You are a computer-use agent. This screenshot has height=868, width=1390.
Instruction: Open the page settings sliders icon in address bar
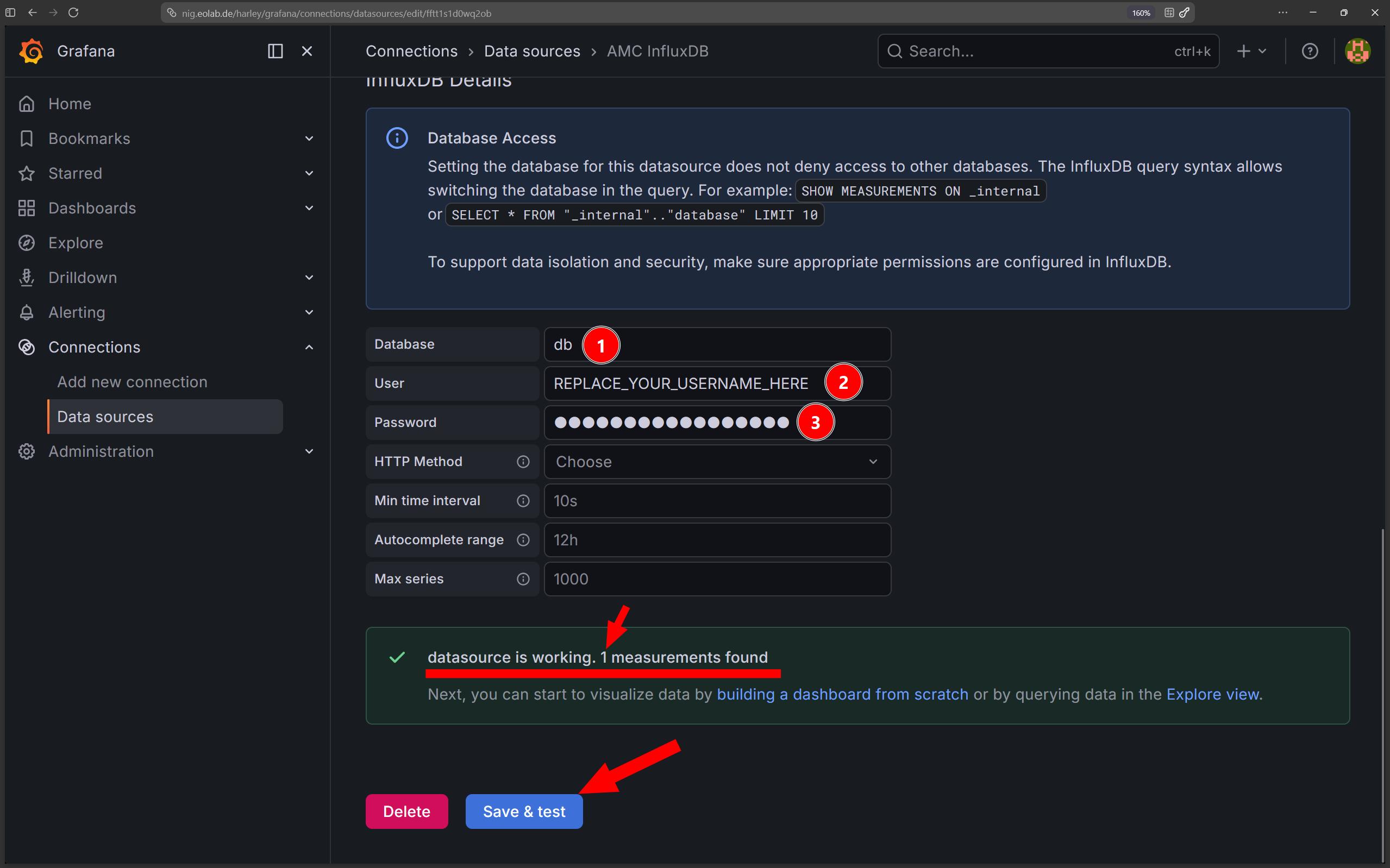[1169, 12]
